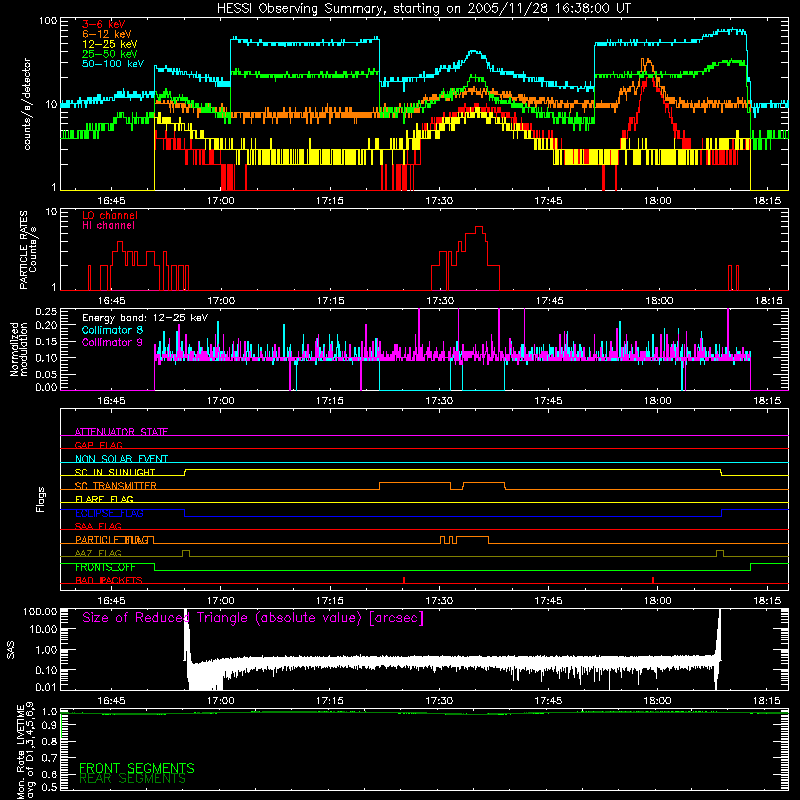
Task: Click the 100.00 value on the SAS axis
Action: click(x=40, y=612)
